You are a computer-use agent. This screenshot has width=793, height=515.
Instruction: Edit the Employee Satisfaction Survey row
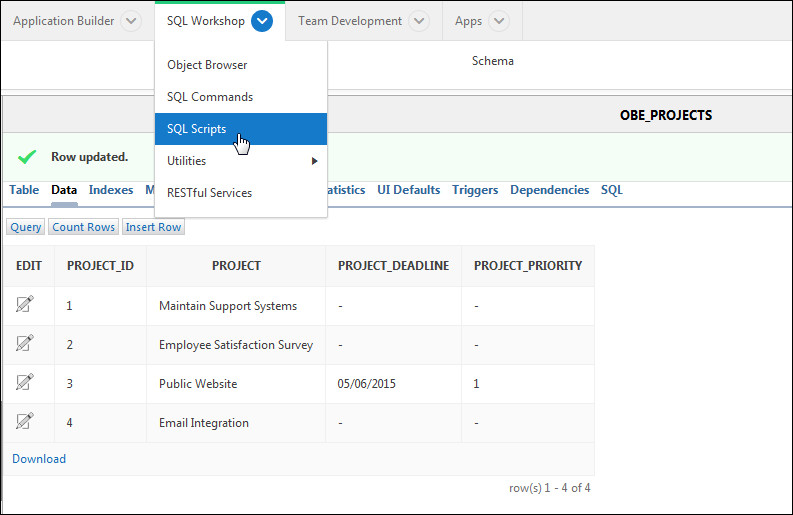coord(25,344)
